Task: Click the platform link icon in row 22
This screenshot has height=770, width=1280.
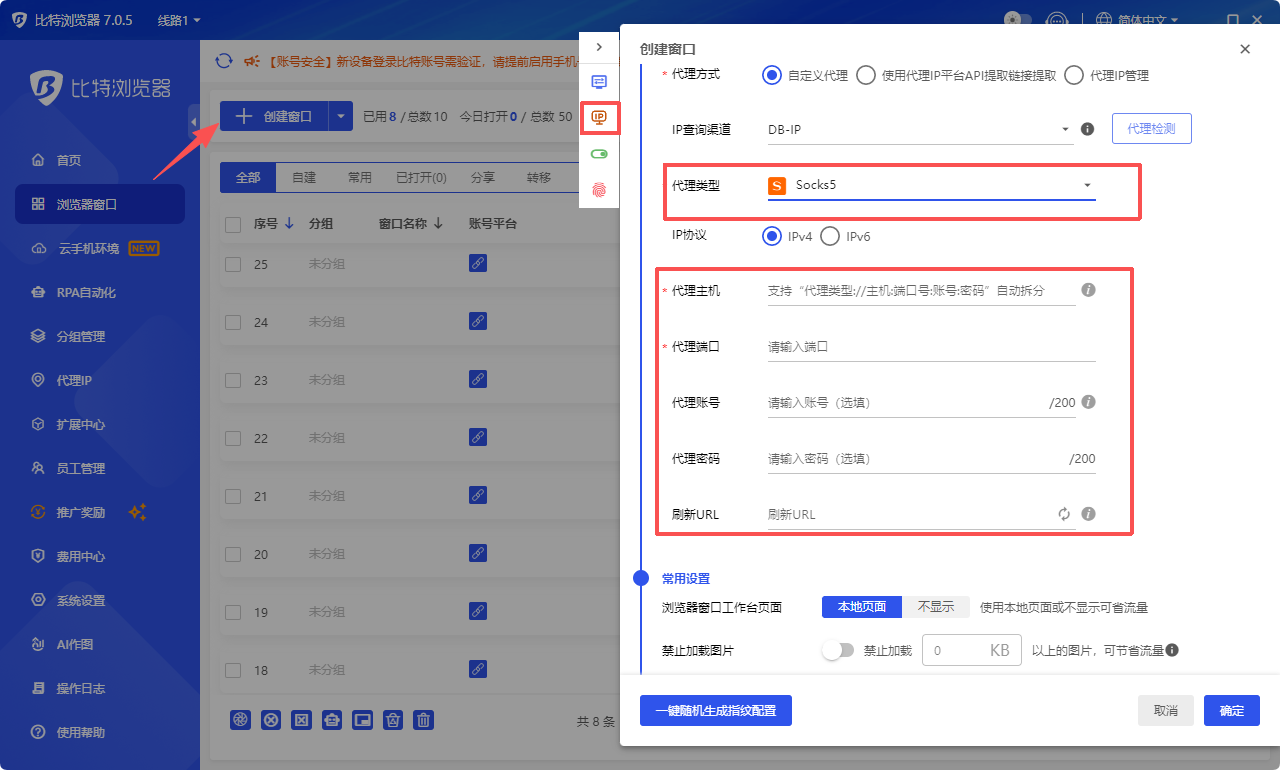Action: [x=478, y=438]
